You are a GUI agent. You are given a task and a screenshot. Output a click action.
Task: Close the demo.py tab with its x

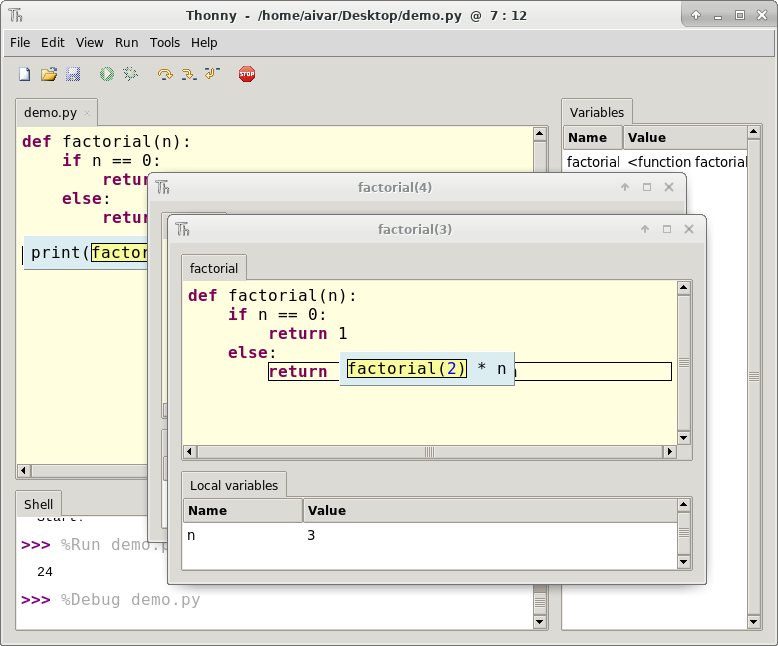point(87,113)
